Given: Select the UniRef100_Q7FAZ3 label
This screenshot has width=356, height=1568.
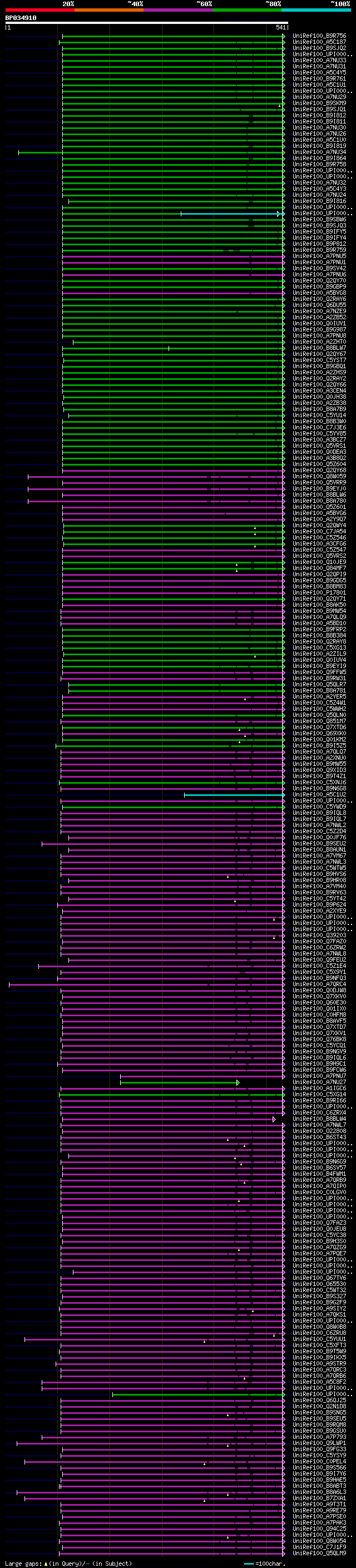Looking at the screenshot, I should [x=319, y=1222].
